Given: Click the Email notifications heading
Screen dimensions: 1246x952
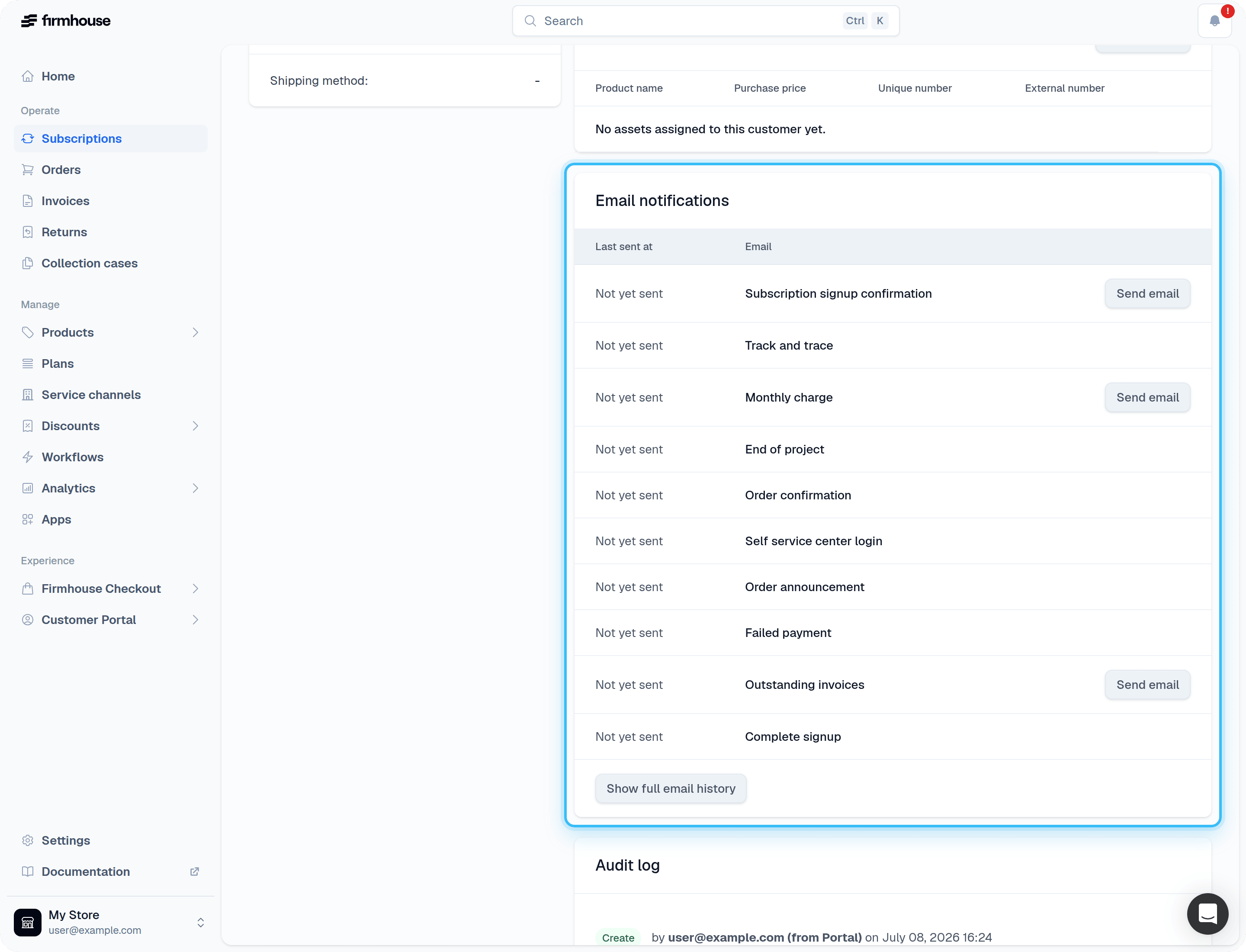Looking at the screenshot, I should [x=662, y=201].
